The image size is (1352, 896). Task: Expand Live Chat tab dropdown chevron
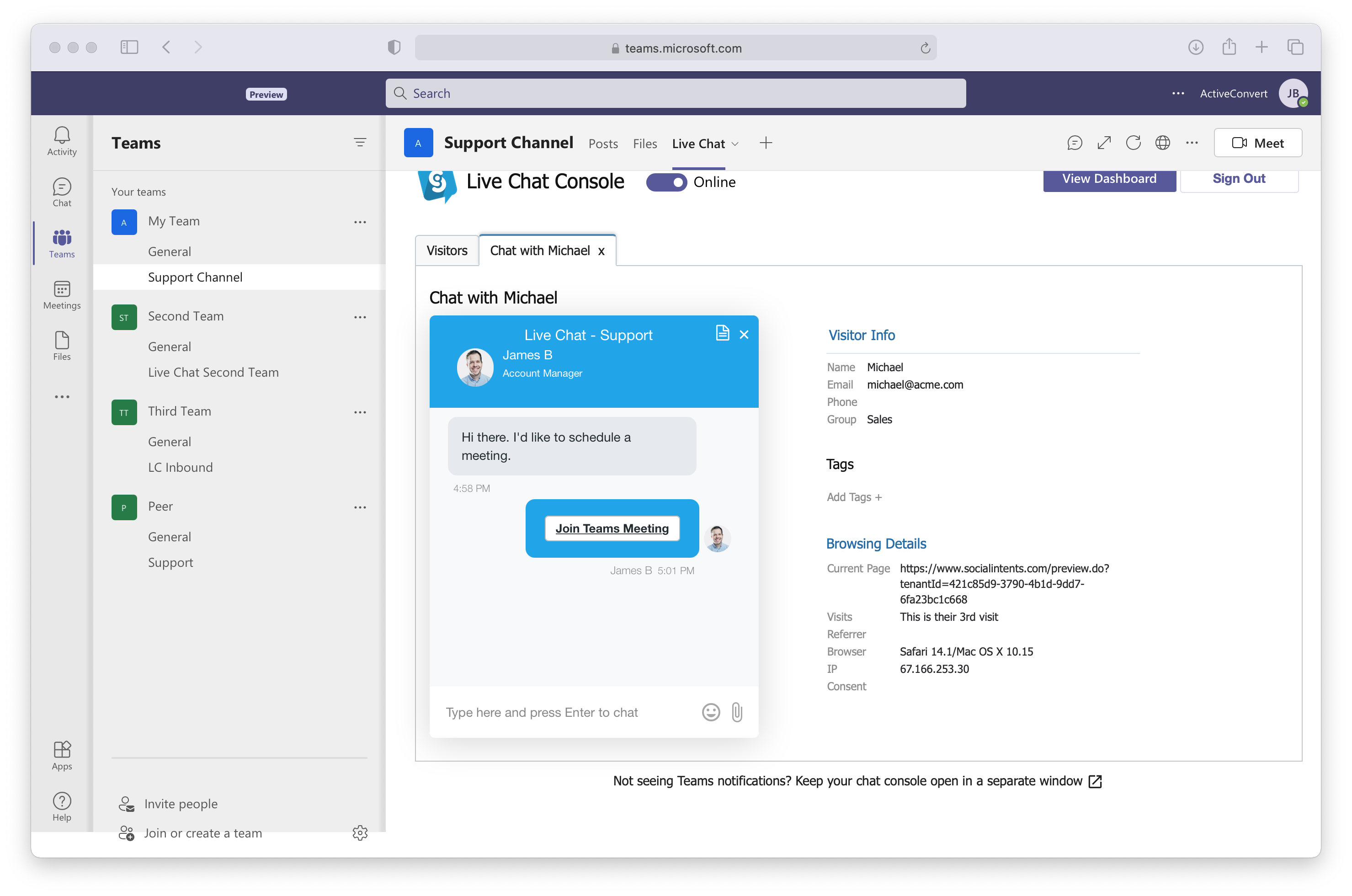735,144
